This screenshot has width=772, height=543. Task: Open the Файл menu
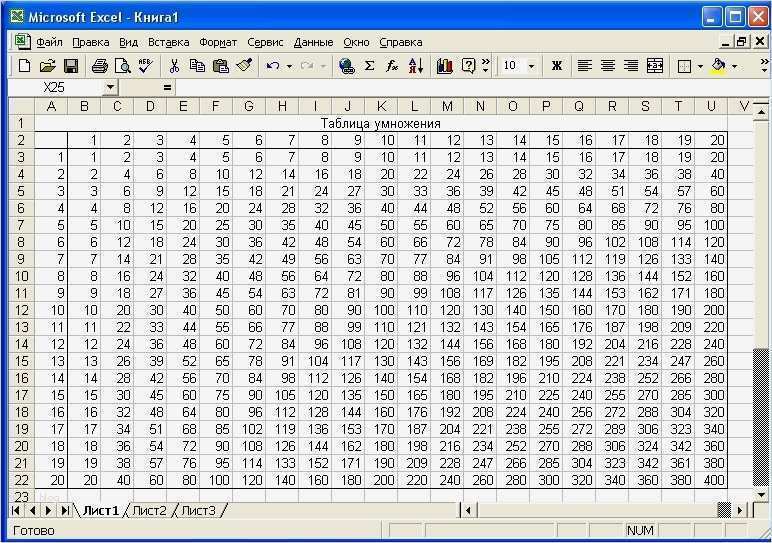49,42
